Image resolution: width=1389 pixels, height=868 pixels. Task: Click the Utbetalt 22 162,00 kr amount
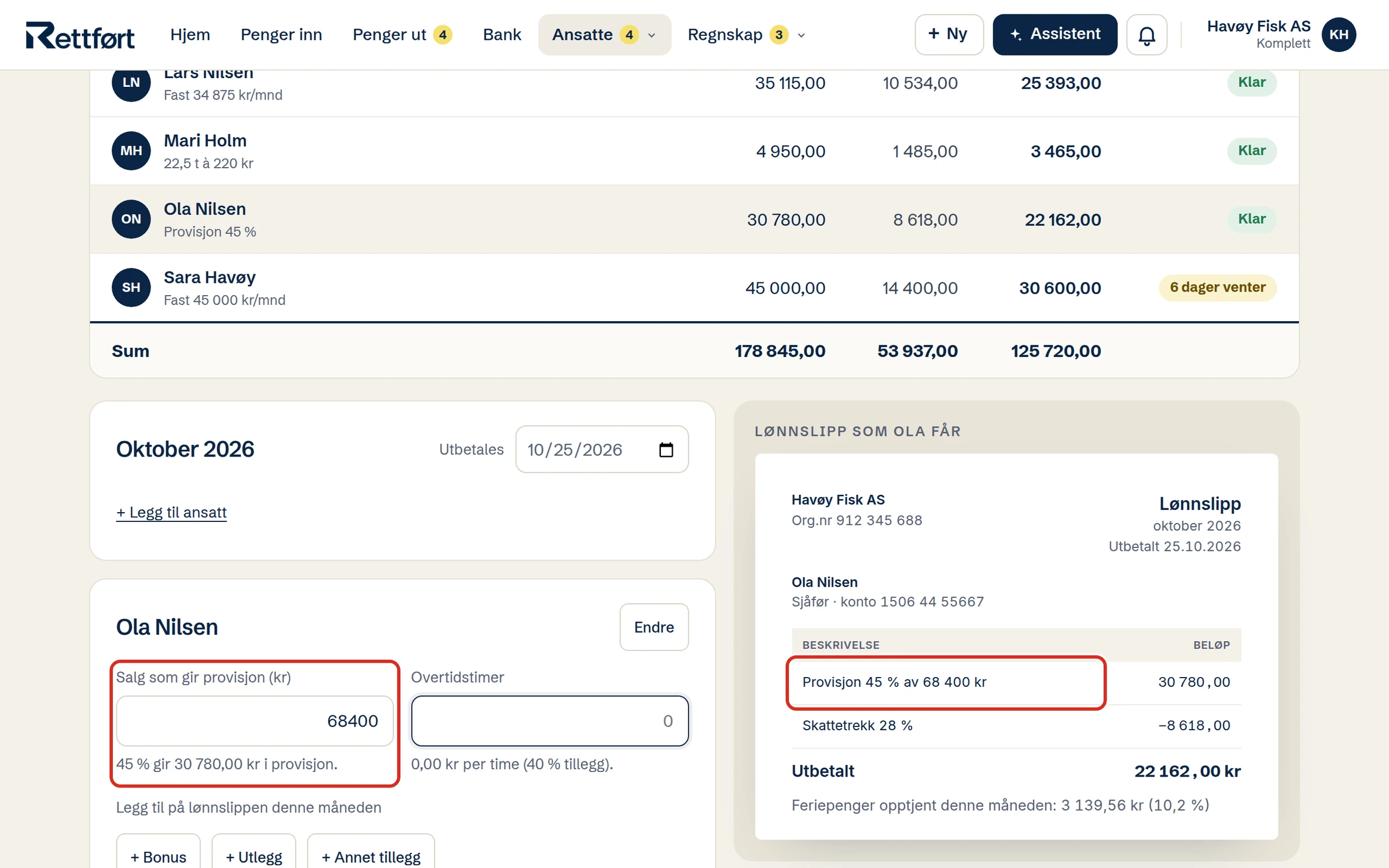1187,771
